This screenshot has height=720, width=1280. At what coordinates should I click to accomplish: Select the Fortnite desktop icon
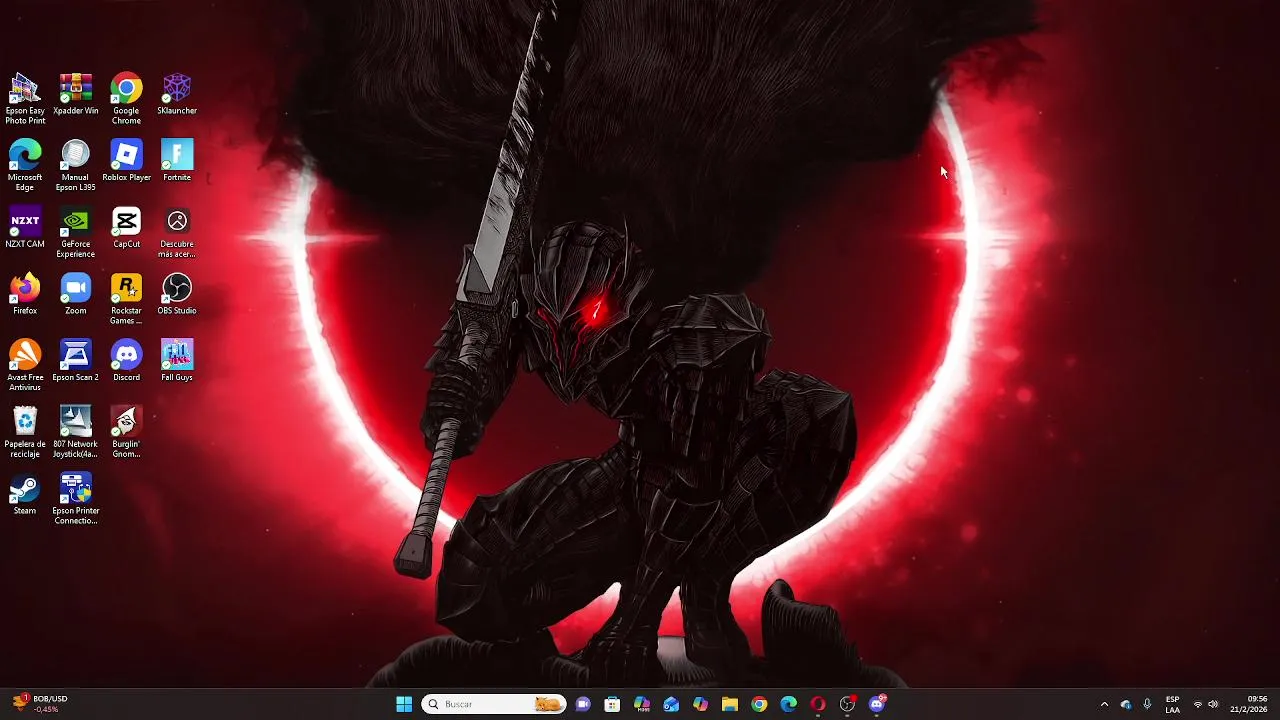[x=177, y=162]
